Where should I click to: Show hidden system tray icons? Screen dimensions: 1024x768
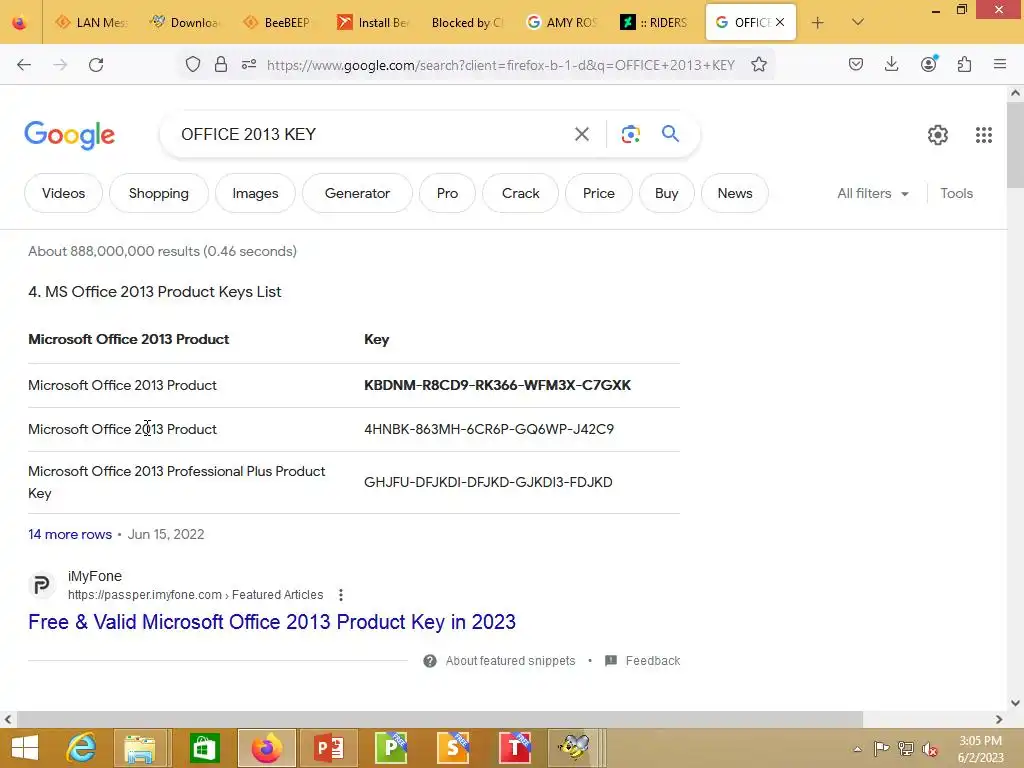pyautogui.click(x=857, y=750)
